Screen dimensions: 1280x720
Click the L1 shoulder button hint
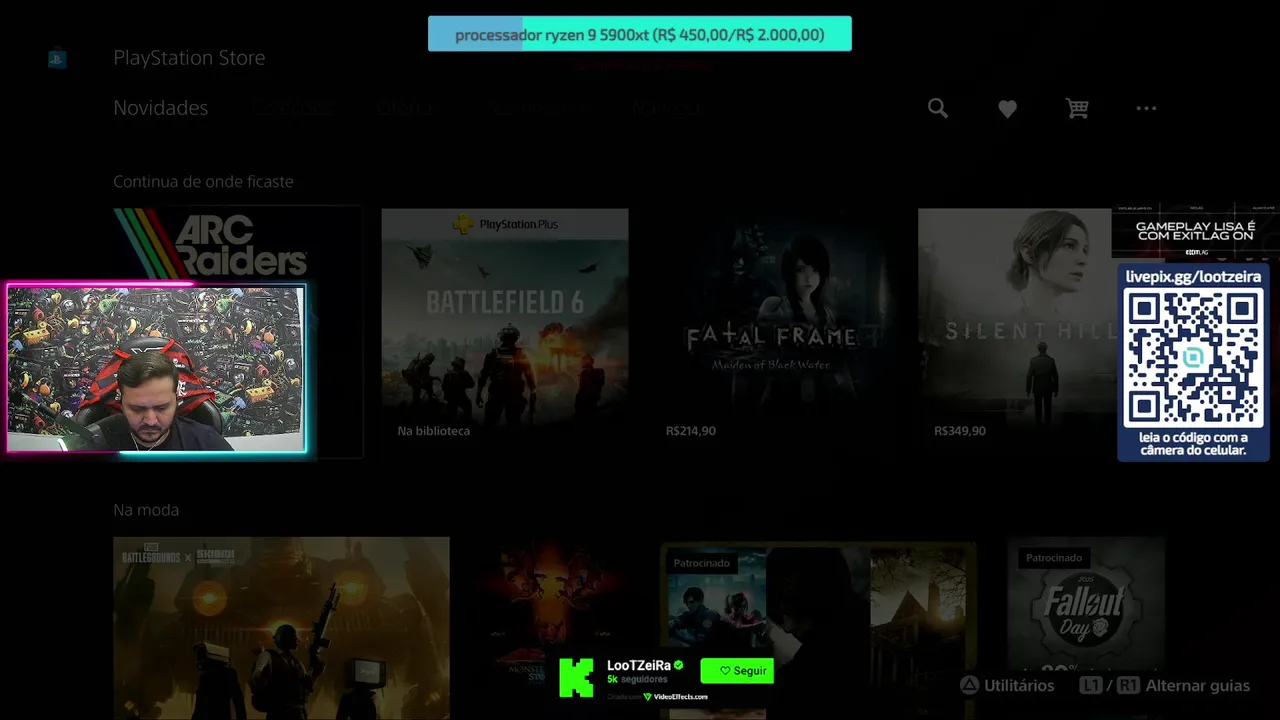click(x=1091, y=686)
